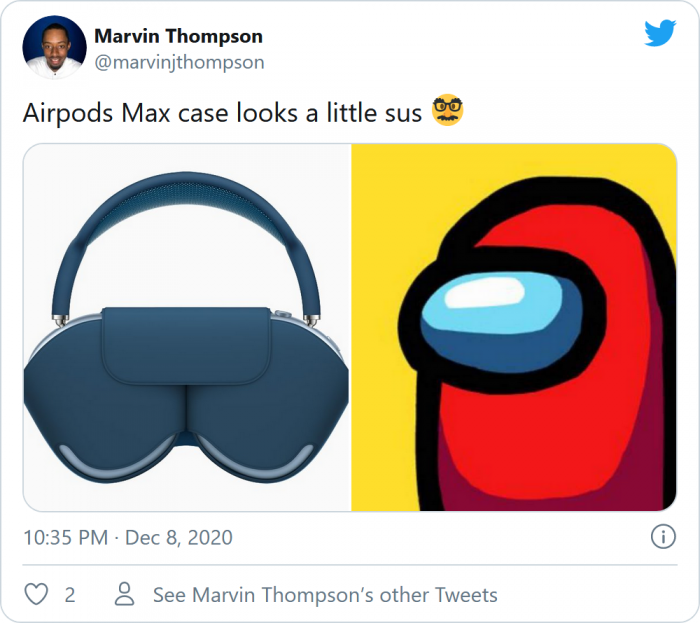The height and width of the screenshot is (623, 700).
Task: Click the disguised face emoji
Action: coord(447,110)
